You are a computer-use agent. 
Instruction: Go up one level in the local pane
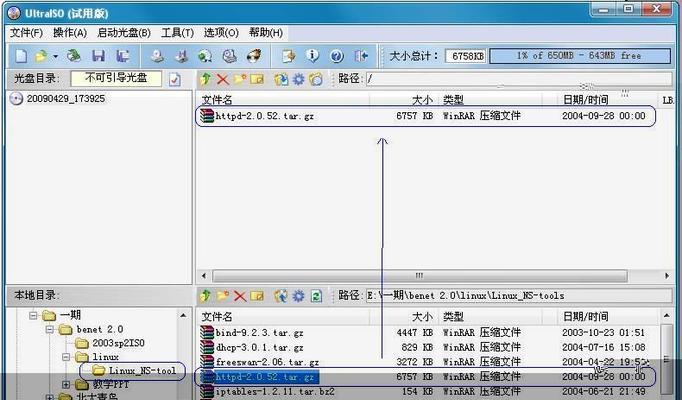206,296
